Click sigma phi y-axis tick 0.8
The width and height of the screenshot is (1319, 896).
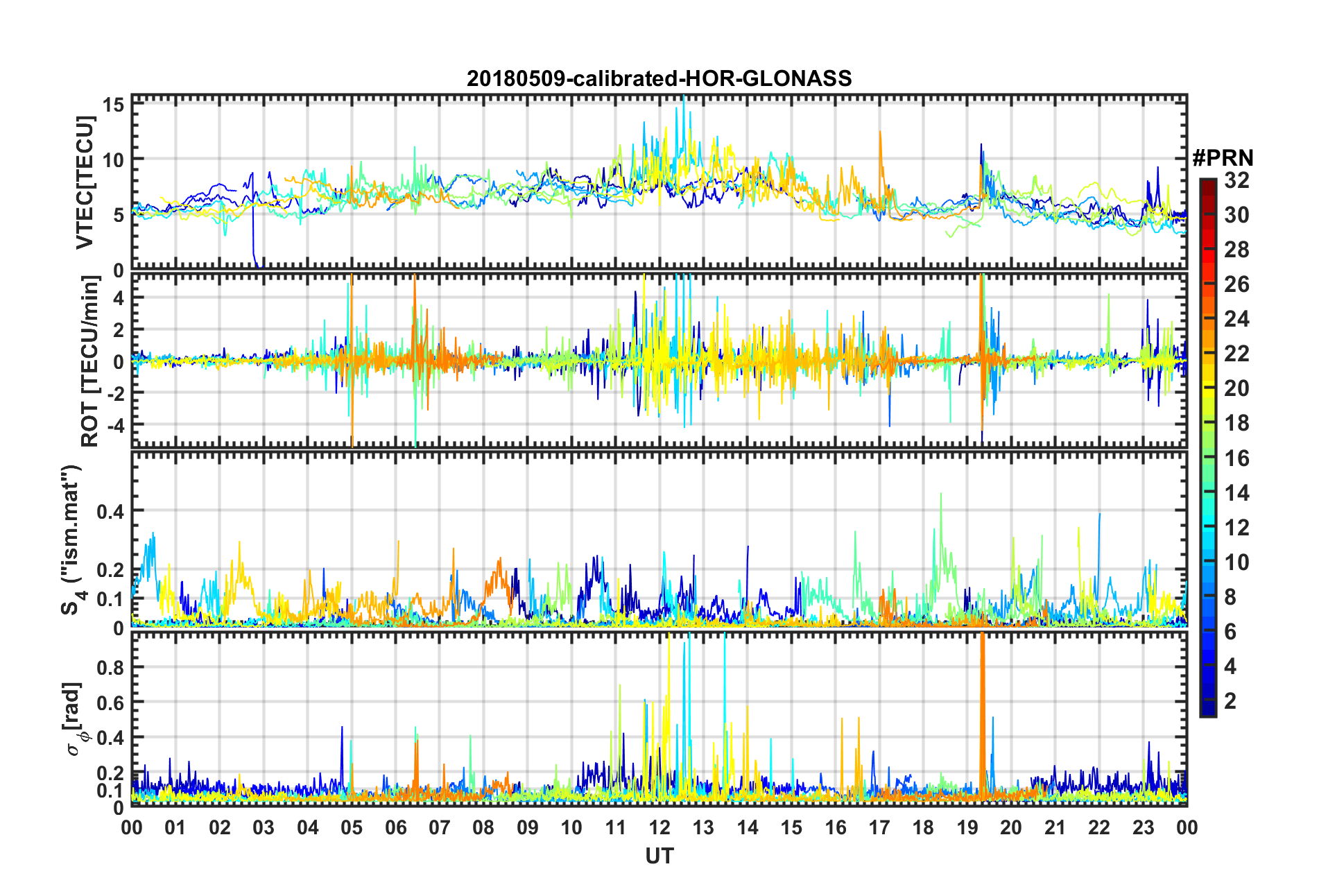click(111, 668)
